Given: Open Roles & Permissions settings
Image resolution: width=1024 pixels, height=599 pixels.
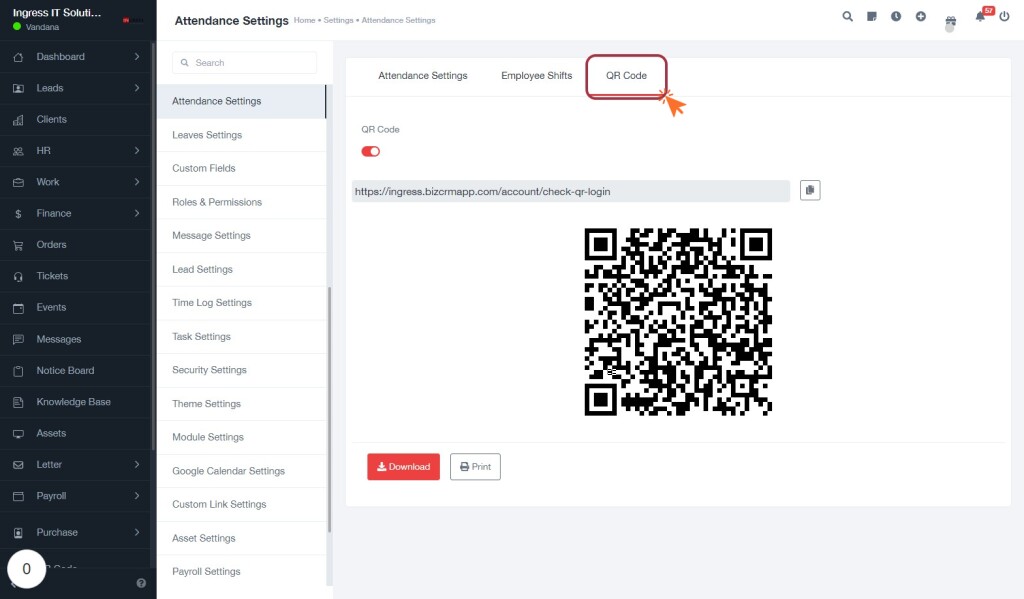Looking at the screenshot, I should 242,202.
